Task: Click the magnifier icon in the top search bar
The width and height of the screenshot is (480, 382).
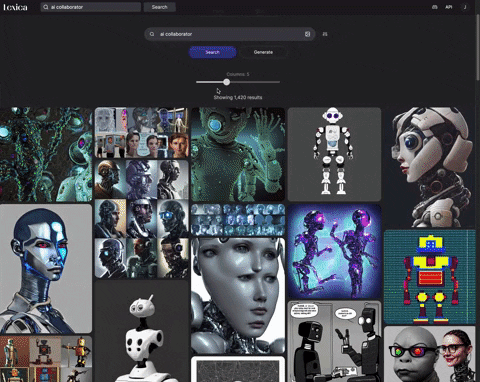Action: tap(46, 7)
